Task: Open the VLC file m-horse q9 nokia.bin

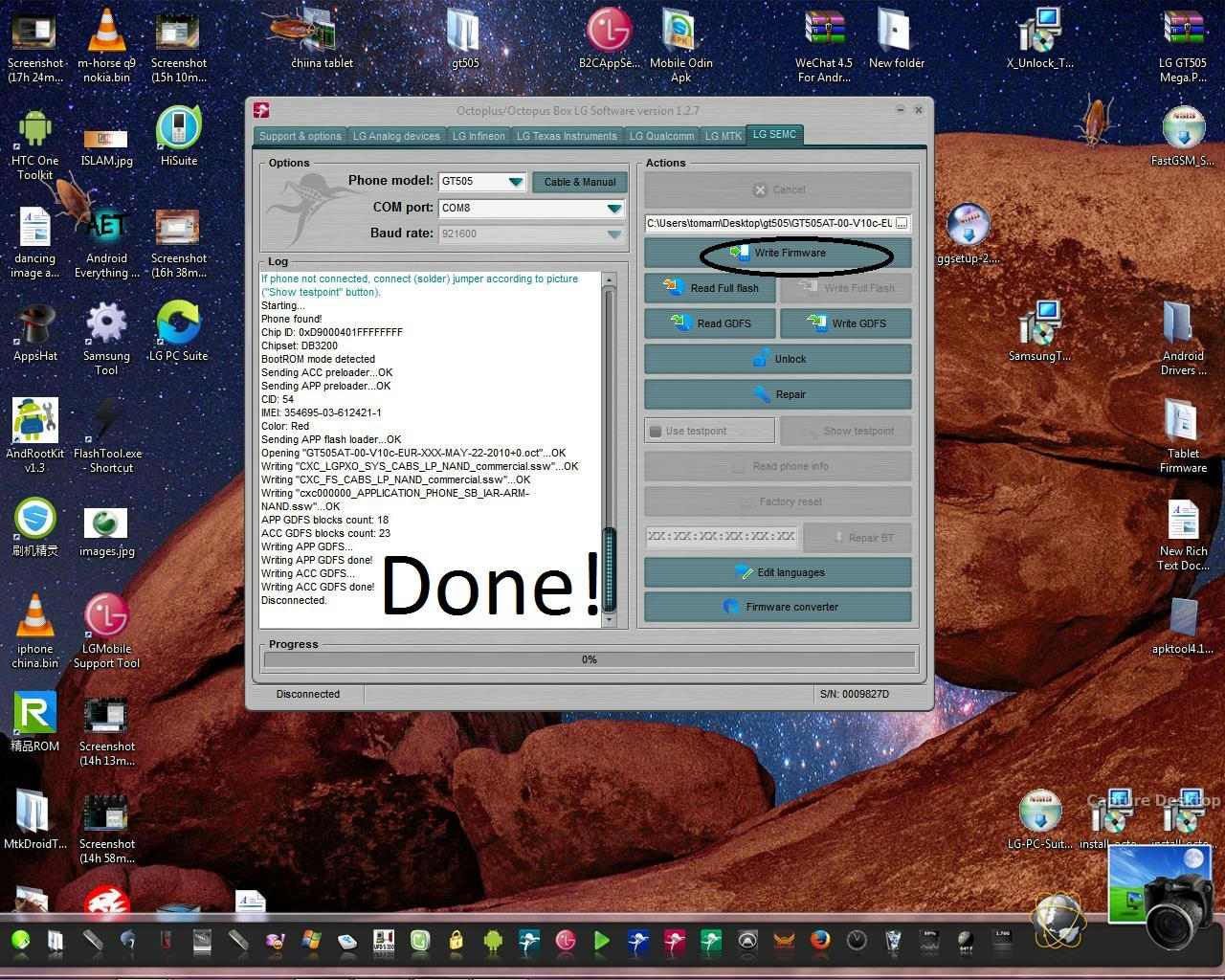Action: click(106, 43)
